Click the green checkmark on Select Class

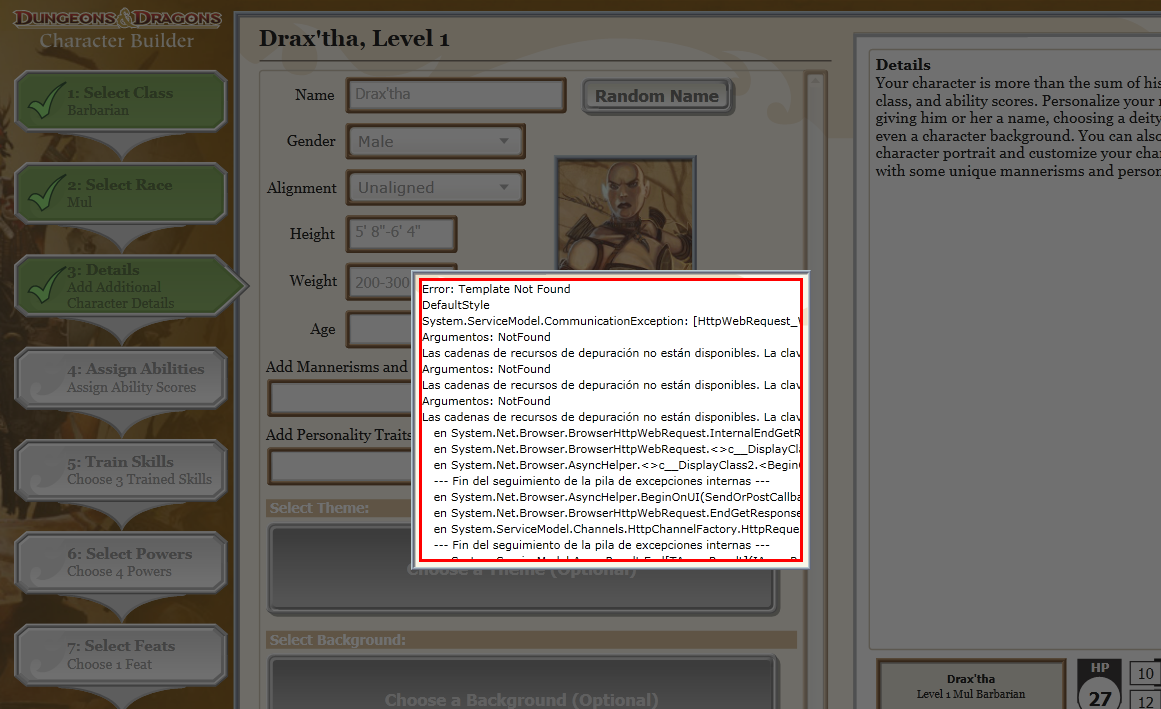(45, 101)
